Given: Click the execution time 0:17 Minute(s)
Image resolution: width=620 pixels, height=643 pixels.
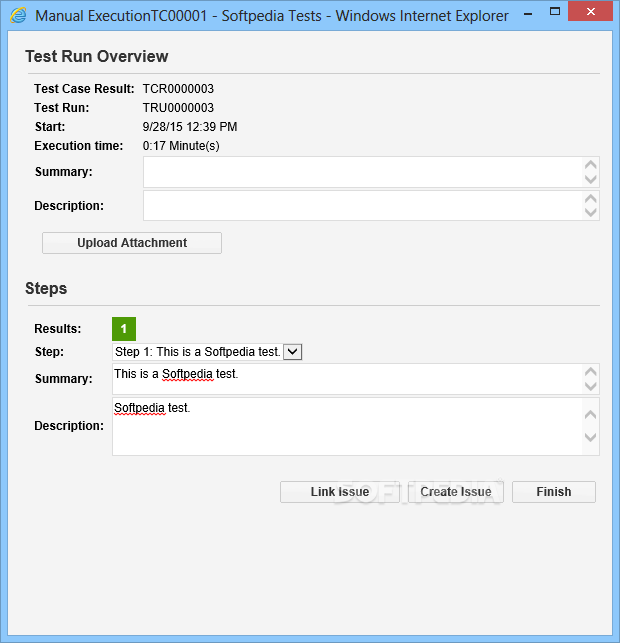Looking at the screenshot, I should click(x=181, y=146).
